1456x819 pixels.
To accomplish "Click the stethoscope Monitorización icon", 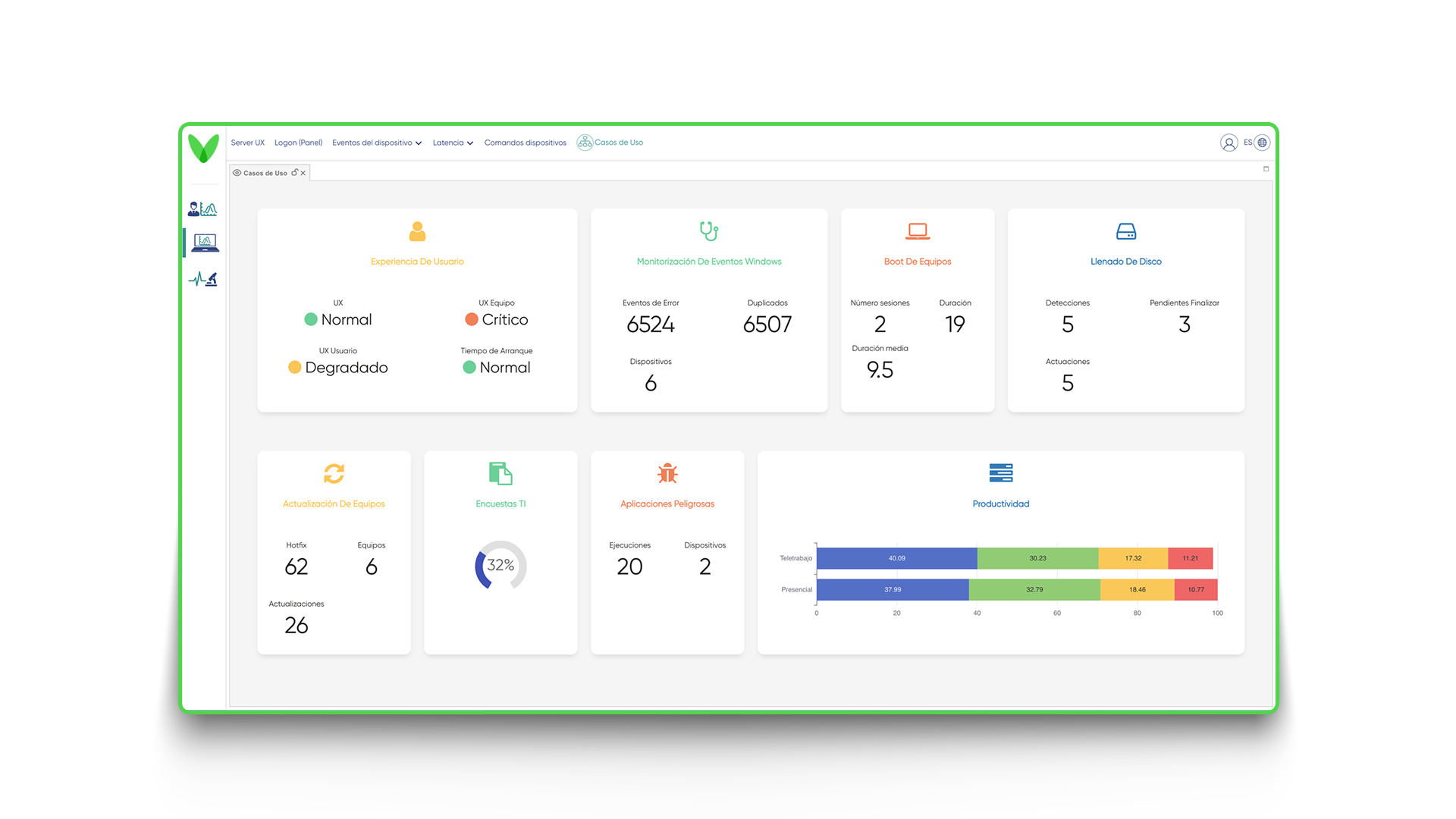I will (x=709, y=231).
